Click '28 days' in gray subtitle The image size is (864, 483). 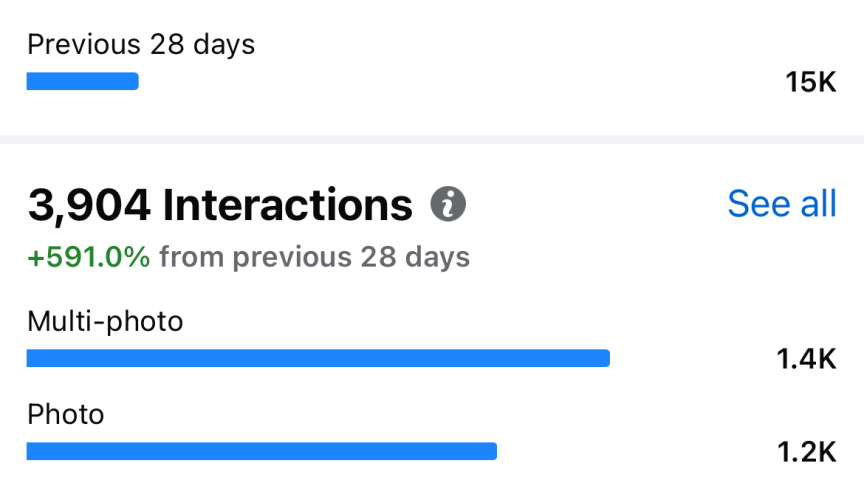click(415, 257)
